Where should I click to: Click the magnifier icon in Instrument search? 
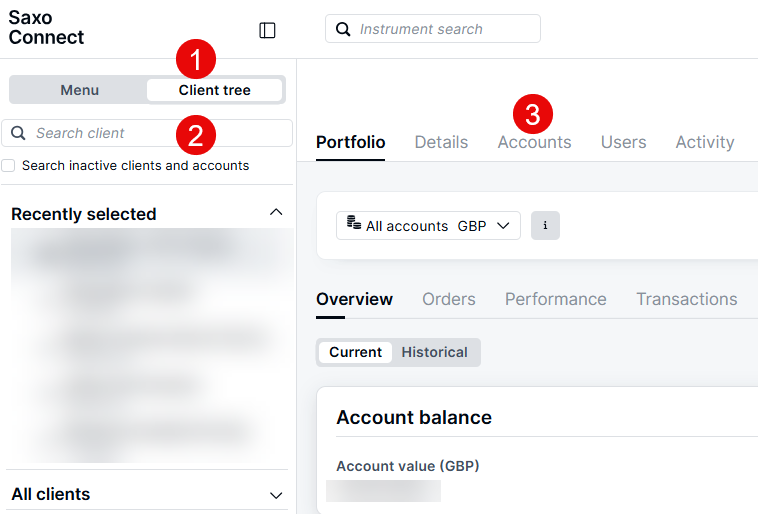344,29
